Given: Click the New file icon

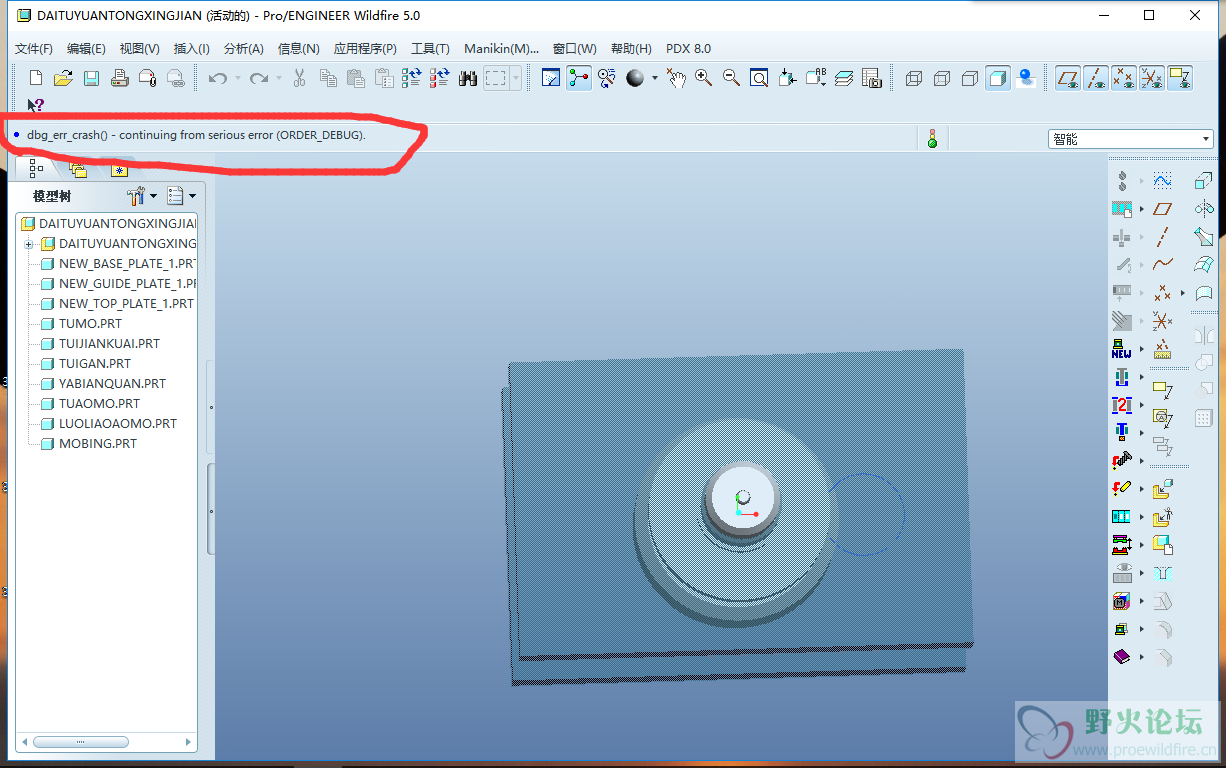Looking at the screenshot, I should pos(36,78).
